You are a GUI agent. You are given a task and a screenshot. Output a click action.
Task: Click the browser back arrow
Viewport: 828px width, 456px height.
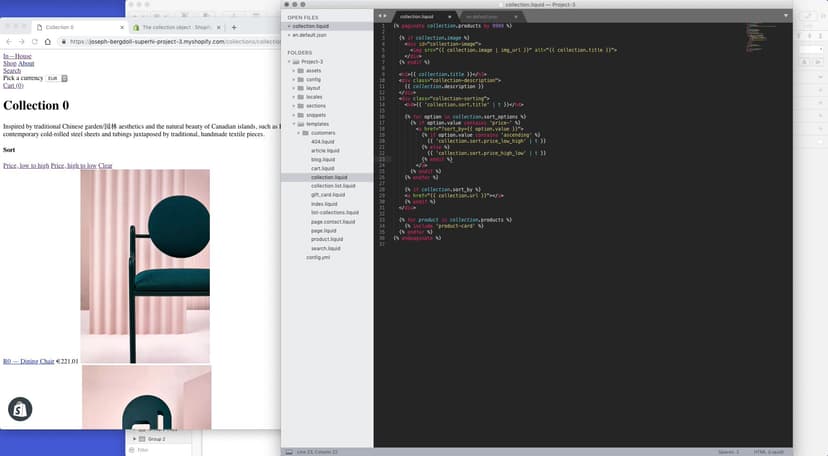pos(8,41)
